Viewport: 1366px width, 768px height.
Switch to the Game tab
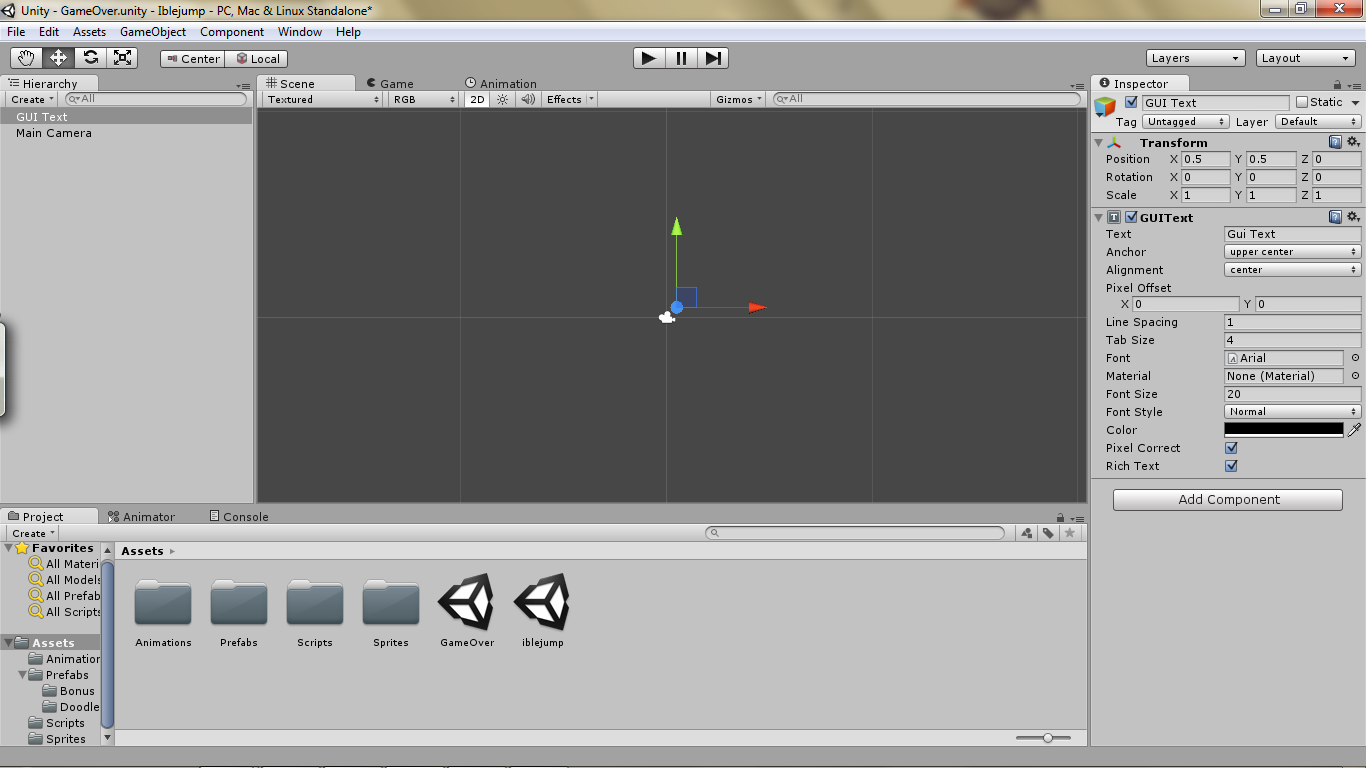click(x=390, y=84)
